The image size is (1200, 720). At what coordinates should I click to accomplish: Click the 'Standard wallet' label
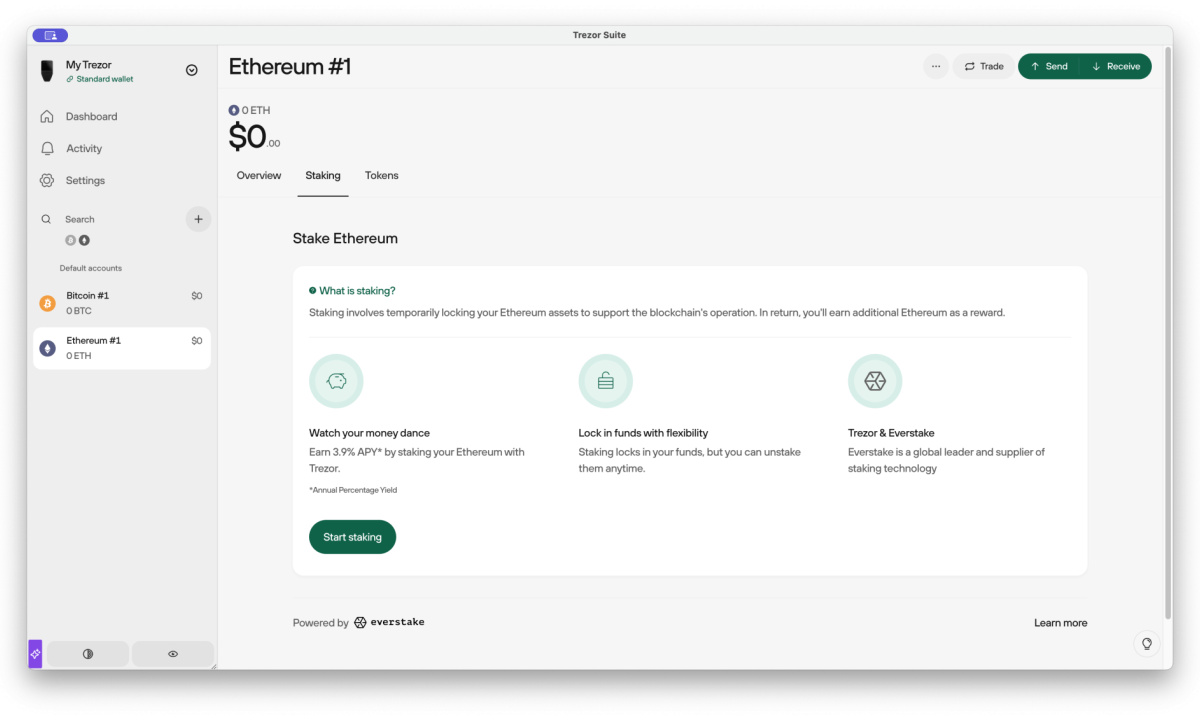click(x=105, y=79)
